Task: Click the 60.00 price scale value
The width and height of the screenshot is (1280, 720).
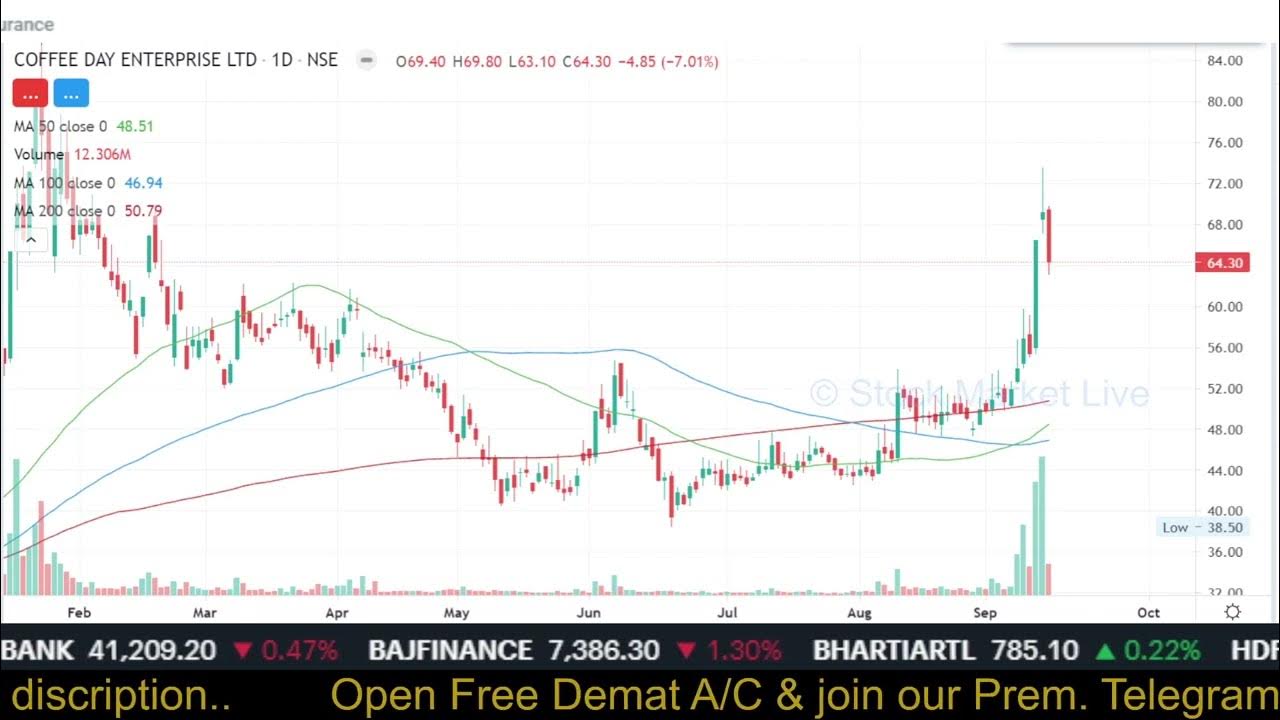Action: pos(1225,307)
